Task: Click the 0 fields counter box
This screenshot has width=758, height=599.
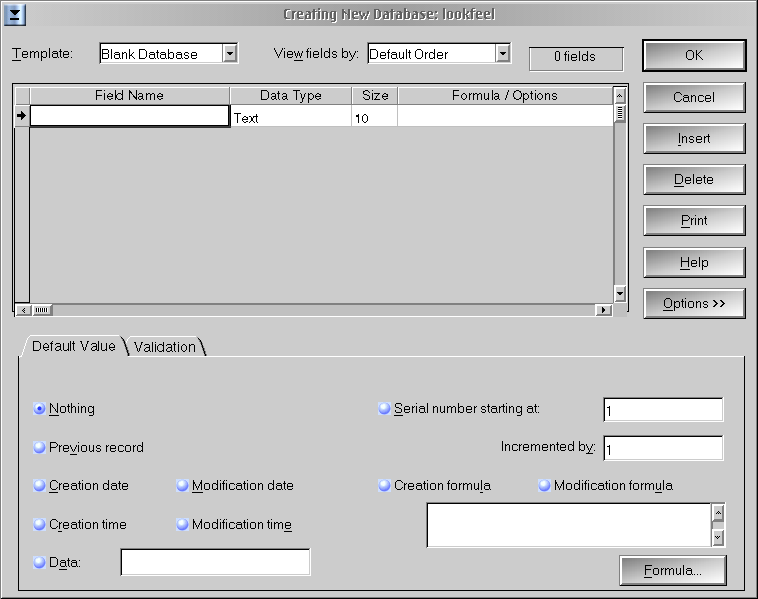Action: pos(575,57)
